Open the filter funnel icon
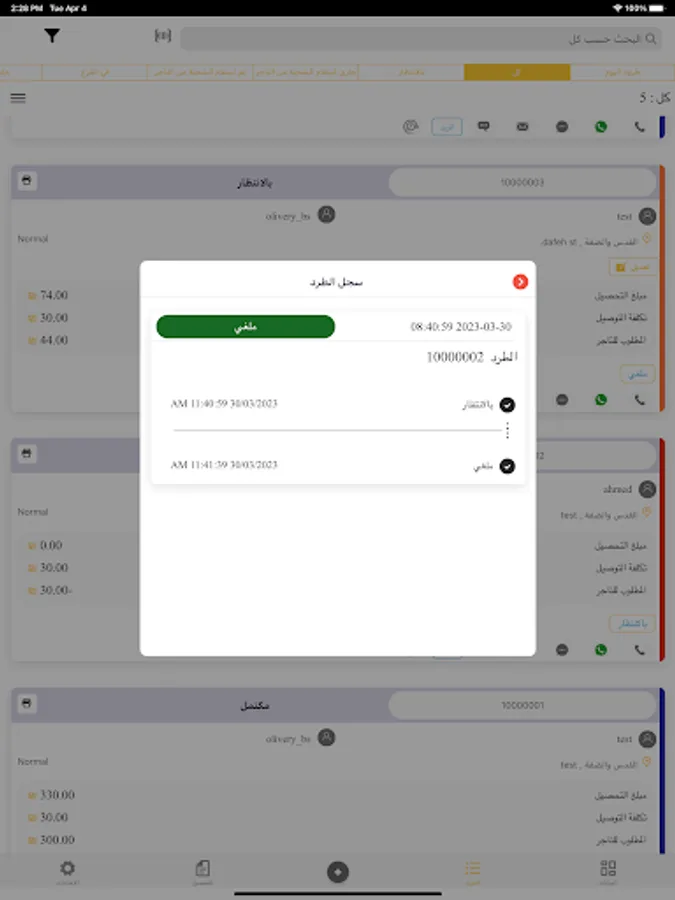This screenshot has height=900, width=675. pyautogui.click(x=52, y=36)
